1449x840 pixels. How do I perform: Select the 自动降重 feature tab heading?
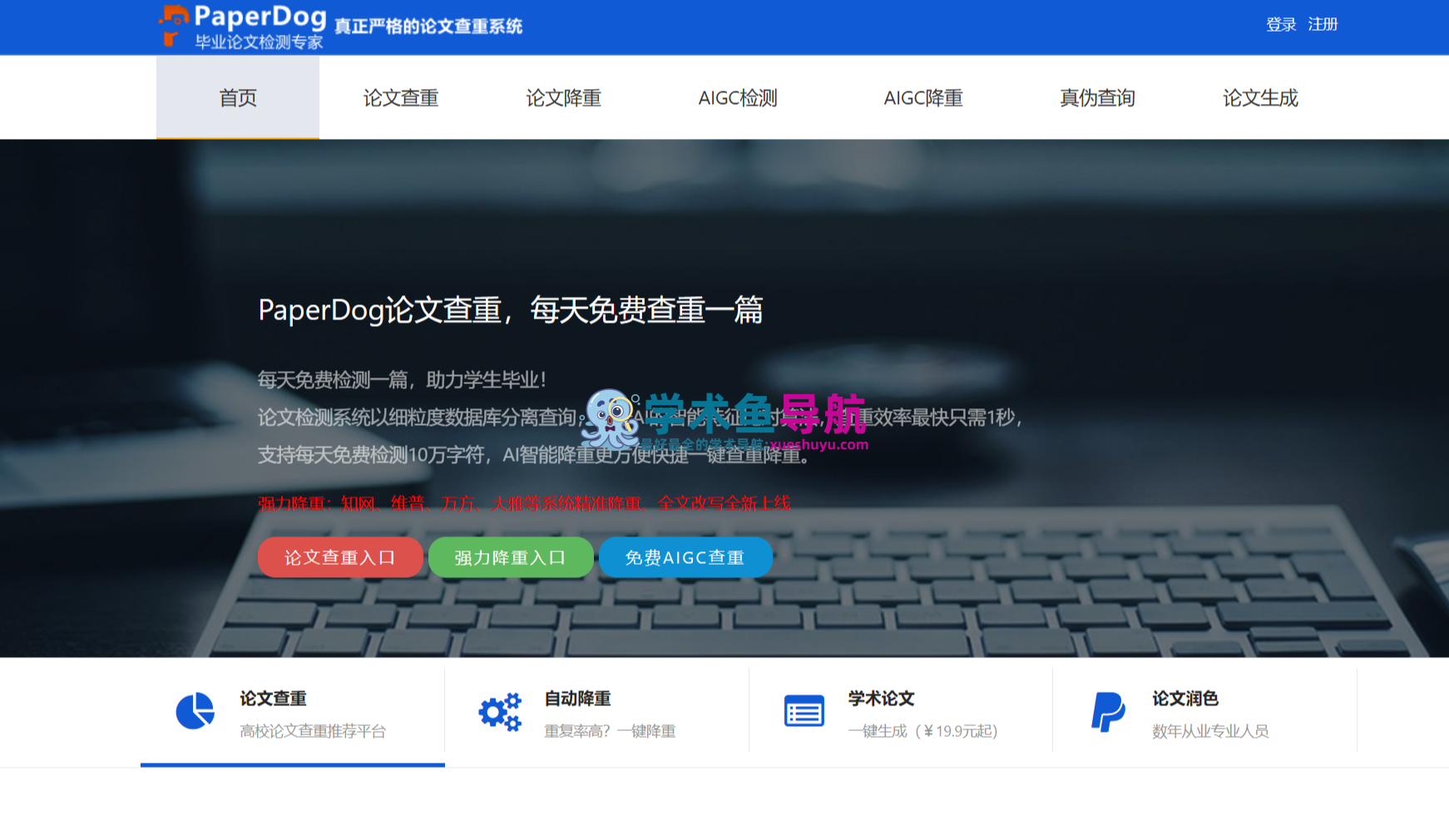pos(578,699)
